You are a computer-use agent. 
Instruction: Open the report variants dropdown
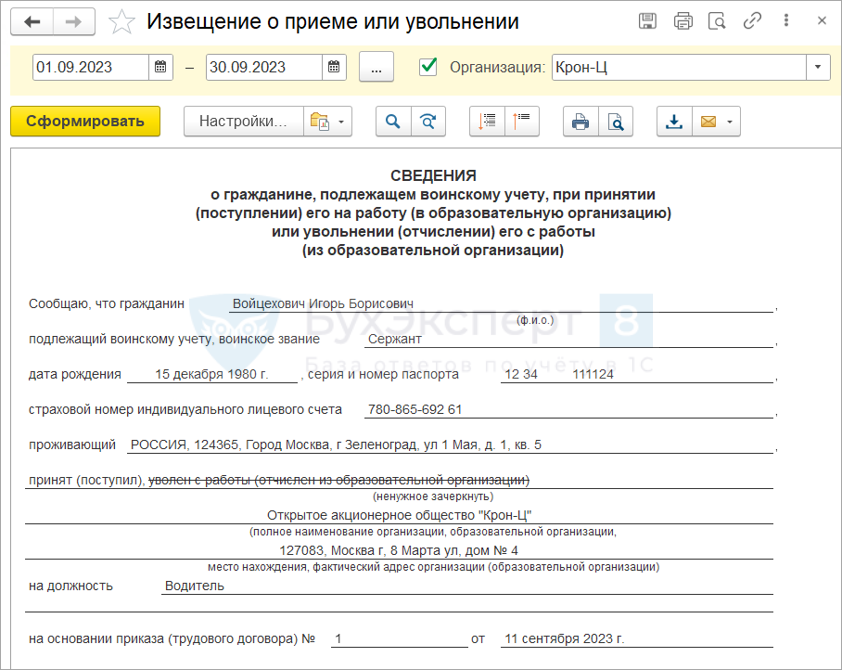click(x=329, y=121)
